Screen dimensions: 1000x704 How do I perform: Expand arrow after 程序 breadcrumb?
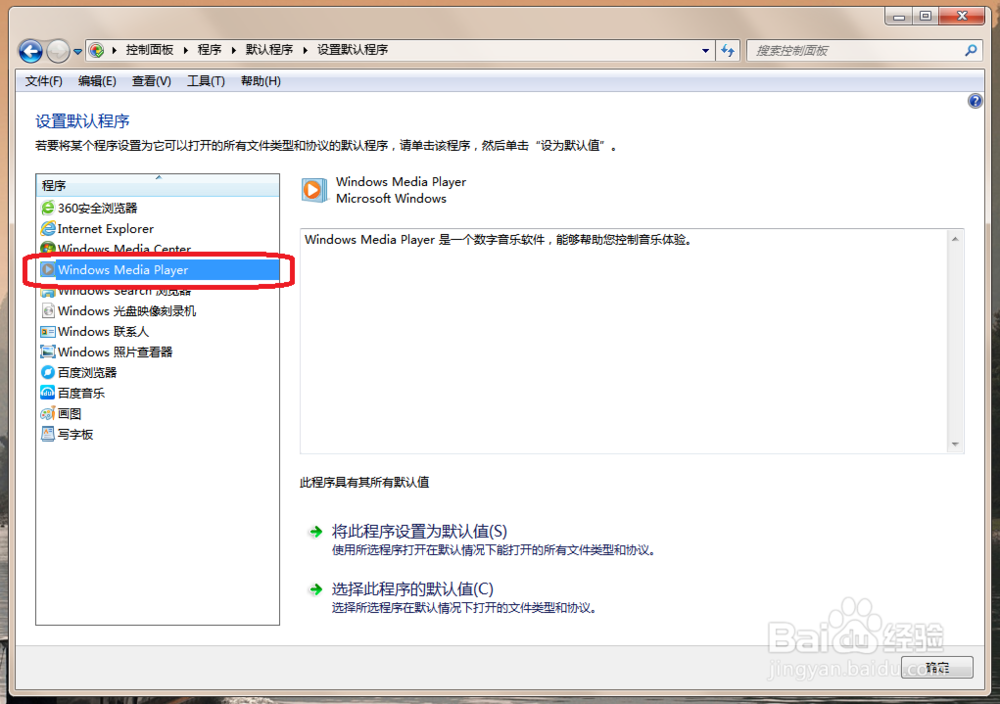click(x=233, y=50)
